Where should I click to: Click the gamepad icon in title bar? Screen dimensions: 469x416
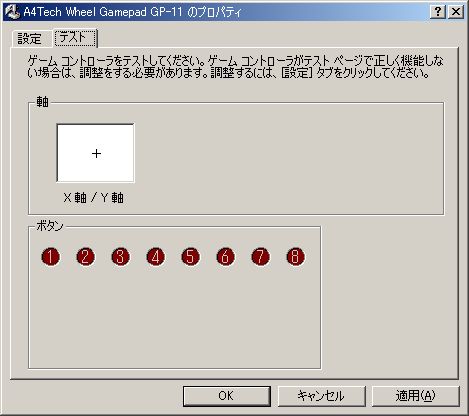click(13, 12)
